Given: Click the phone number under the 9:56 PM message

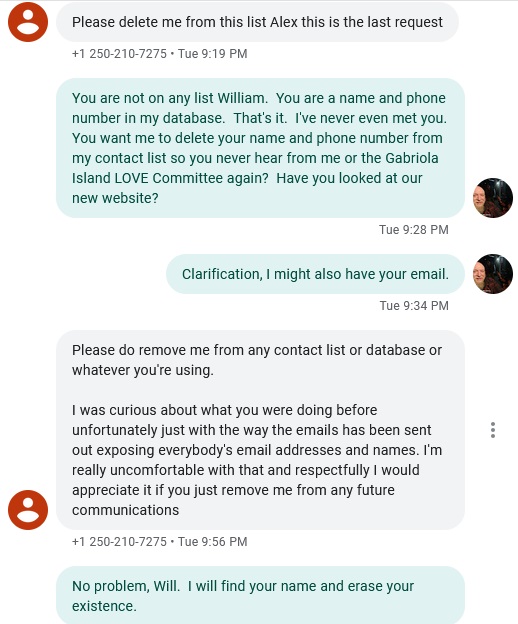Looking at the screenshot, I should 119,542.
